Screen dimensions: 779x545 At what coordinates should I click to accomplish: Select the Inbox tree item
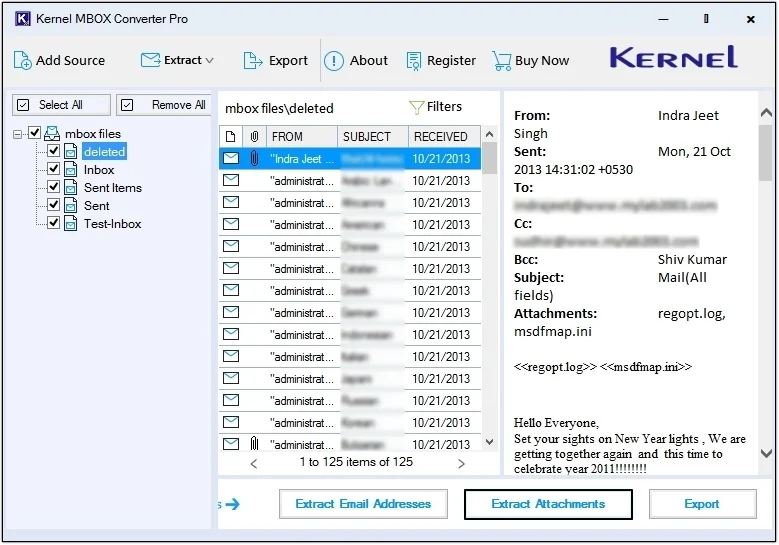pos(99,170)
